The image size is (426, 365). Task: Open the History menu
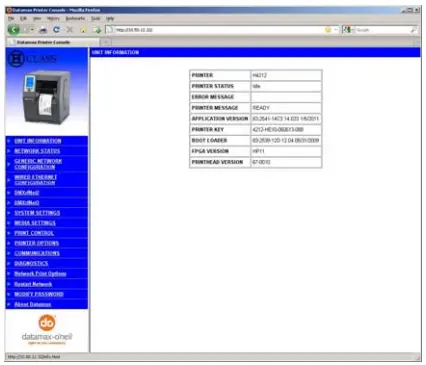(53, 18)
